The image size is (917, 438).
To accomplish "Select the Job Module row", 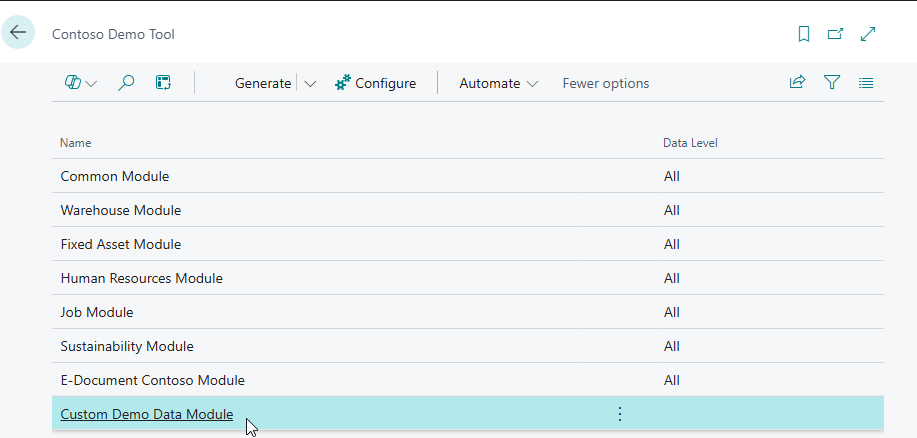I will [468, 312].
